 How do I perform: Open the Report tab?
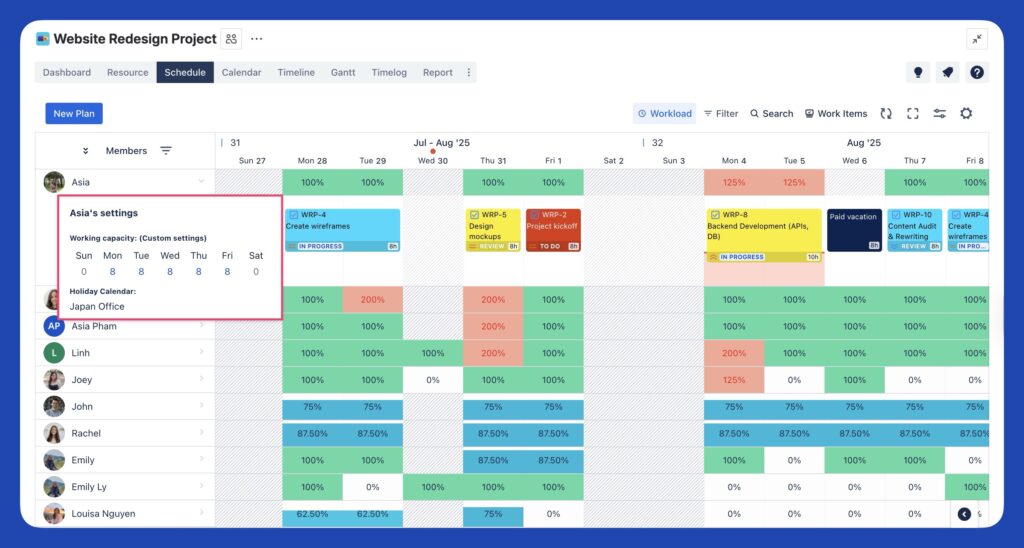point(438,73)
